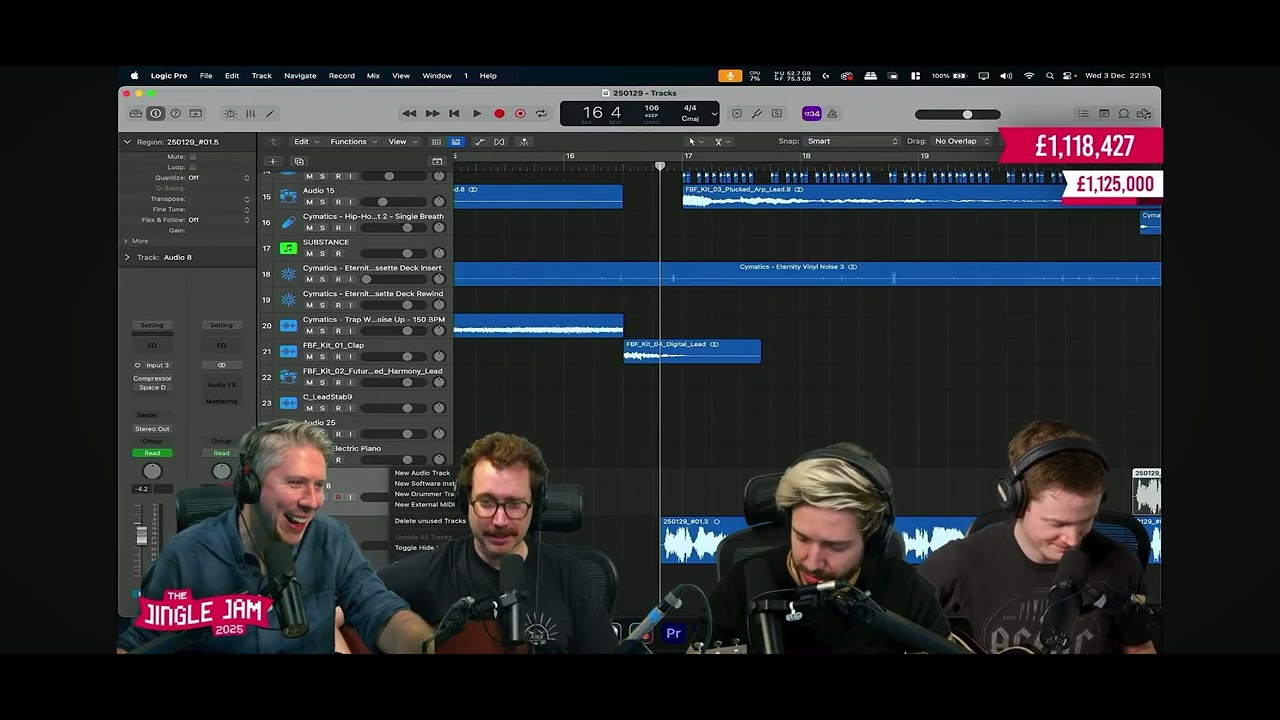1280x720 pixels.
Task: Toggle the Metronome click button
Action: click(x=832, y=114)
